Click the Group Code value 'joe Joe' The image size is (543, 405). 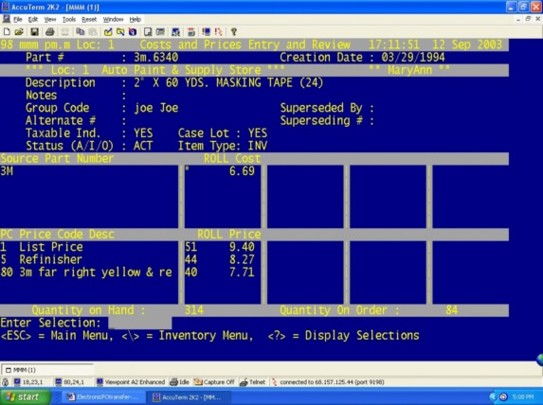click(x=156, y=108)
